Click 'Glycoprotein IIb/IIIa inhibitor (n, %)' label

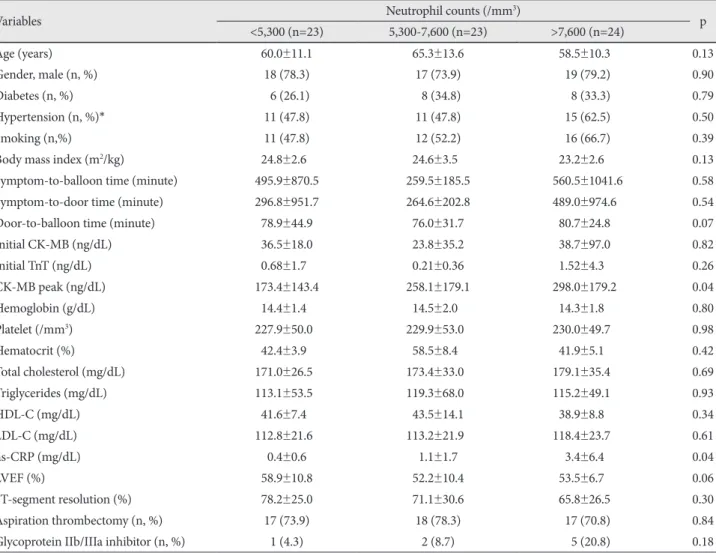pos(92,542)
